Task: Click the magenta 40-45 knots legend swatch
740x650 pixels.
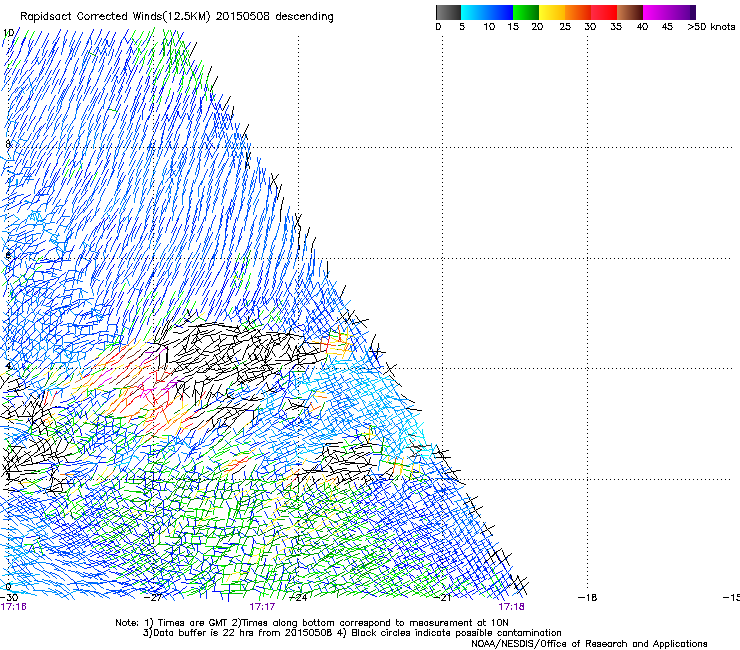Action: coord(656,12)
